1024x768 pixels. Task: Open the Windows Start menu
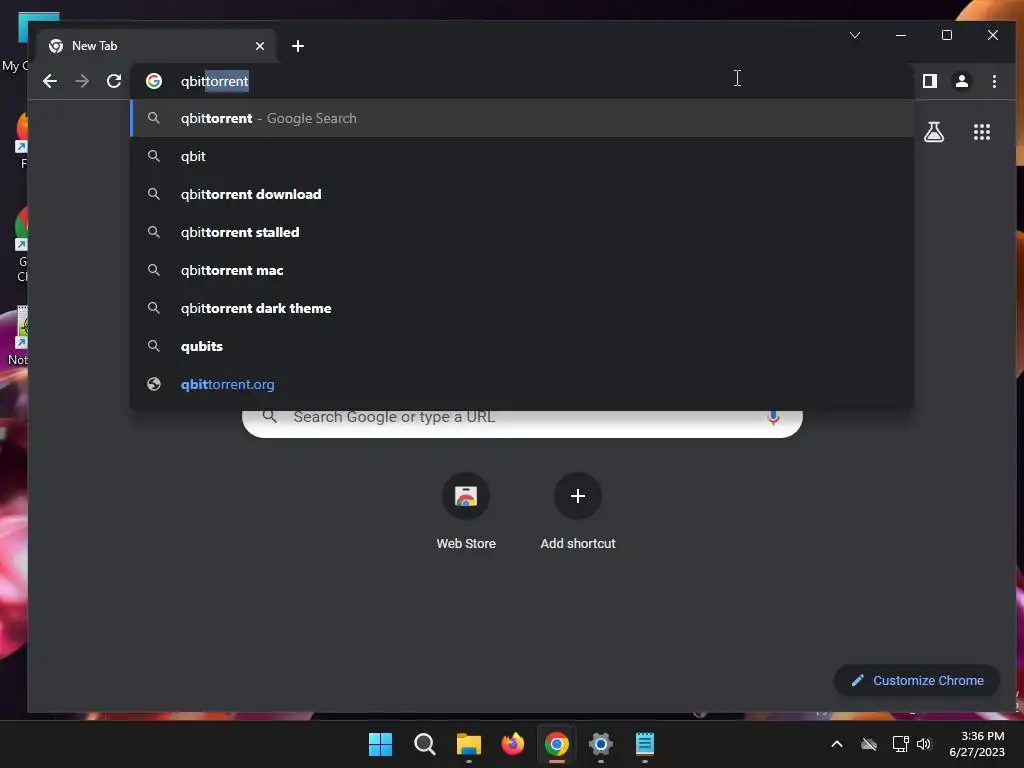click(380, 744)
